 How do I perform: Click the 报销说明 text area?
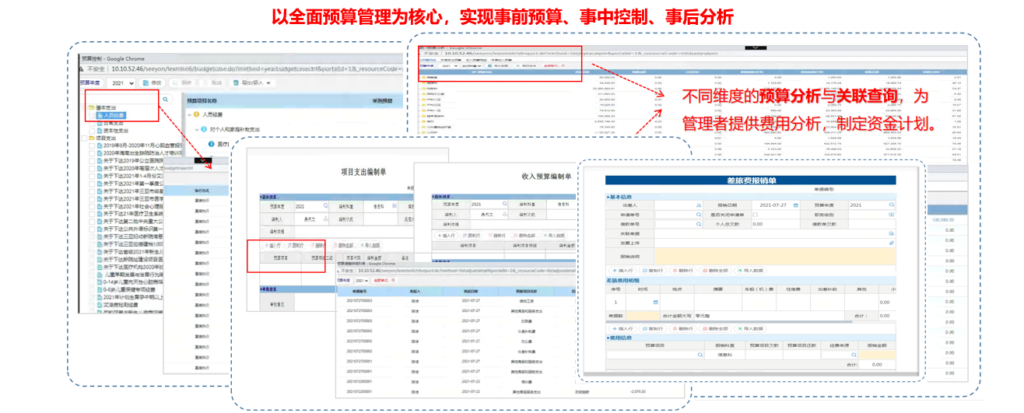[770, 254]
